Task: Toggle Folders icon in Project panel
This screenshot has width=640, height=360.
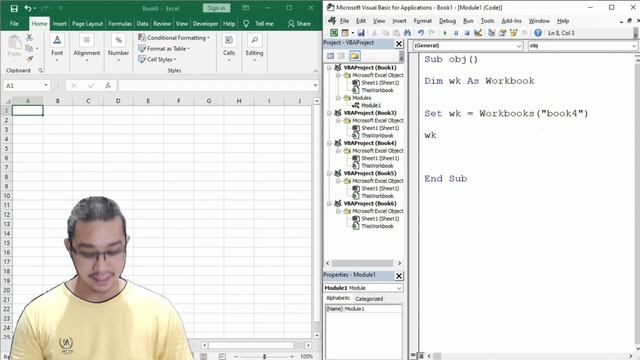Action: (355, 56)
